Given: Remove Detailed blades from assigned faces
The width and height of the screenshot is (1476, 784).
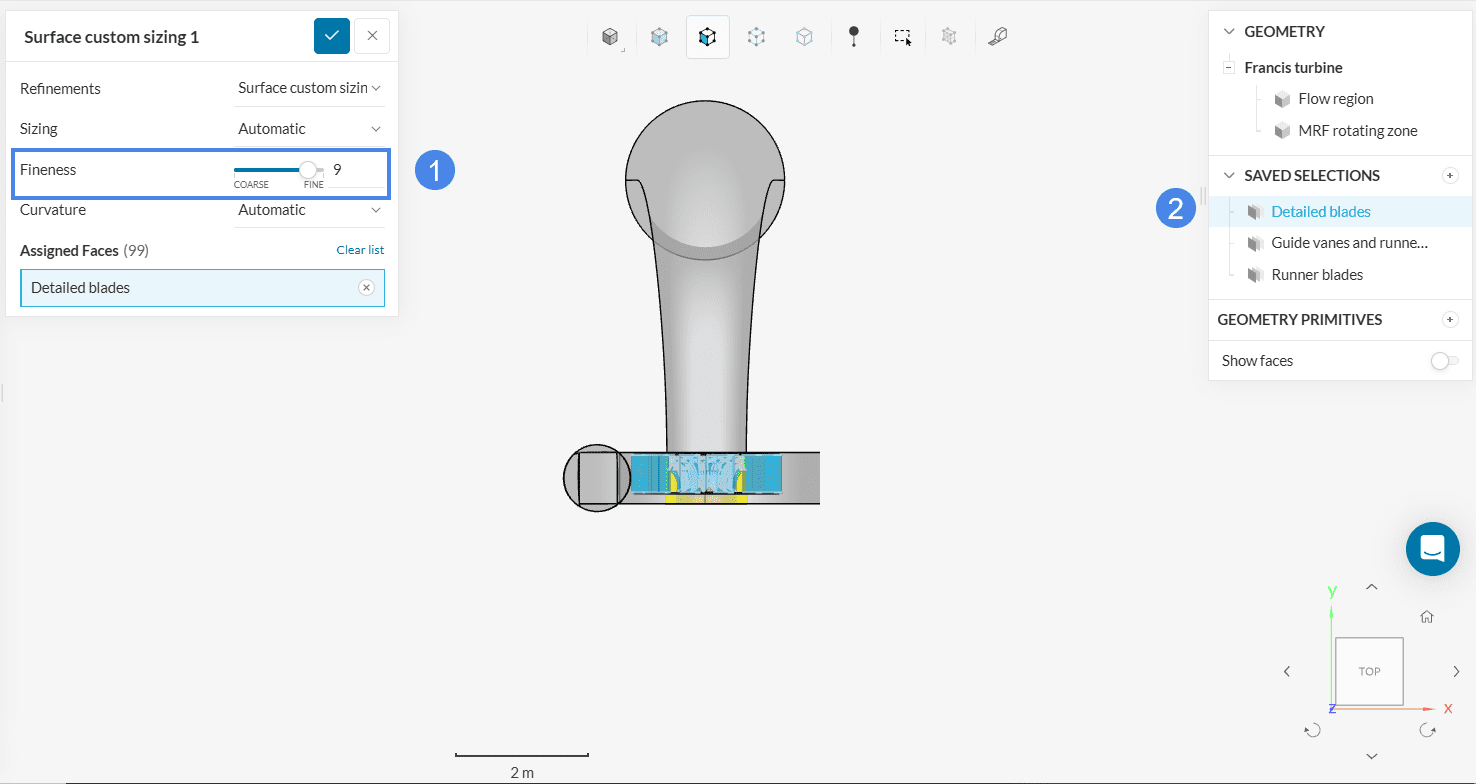Looking at the screenshot, I should [x=366, y=288].
